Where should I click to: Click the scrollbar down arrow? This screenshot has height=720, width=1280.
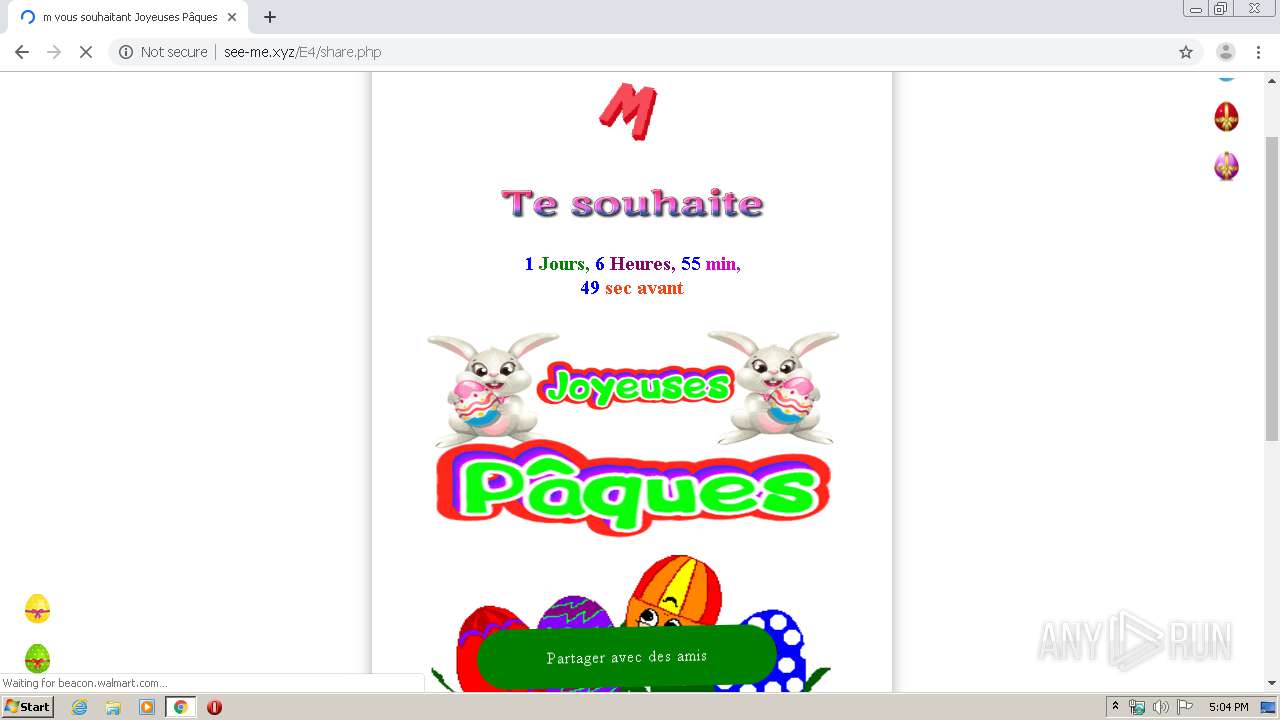pyautogui.click(x=1272, y=683)
